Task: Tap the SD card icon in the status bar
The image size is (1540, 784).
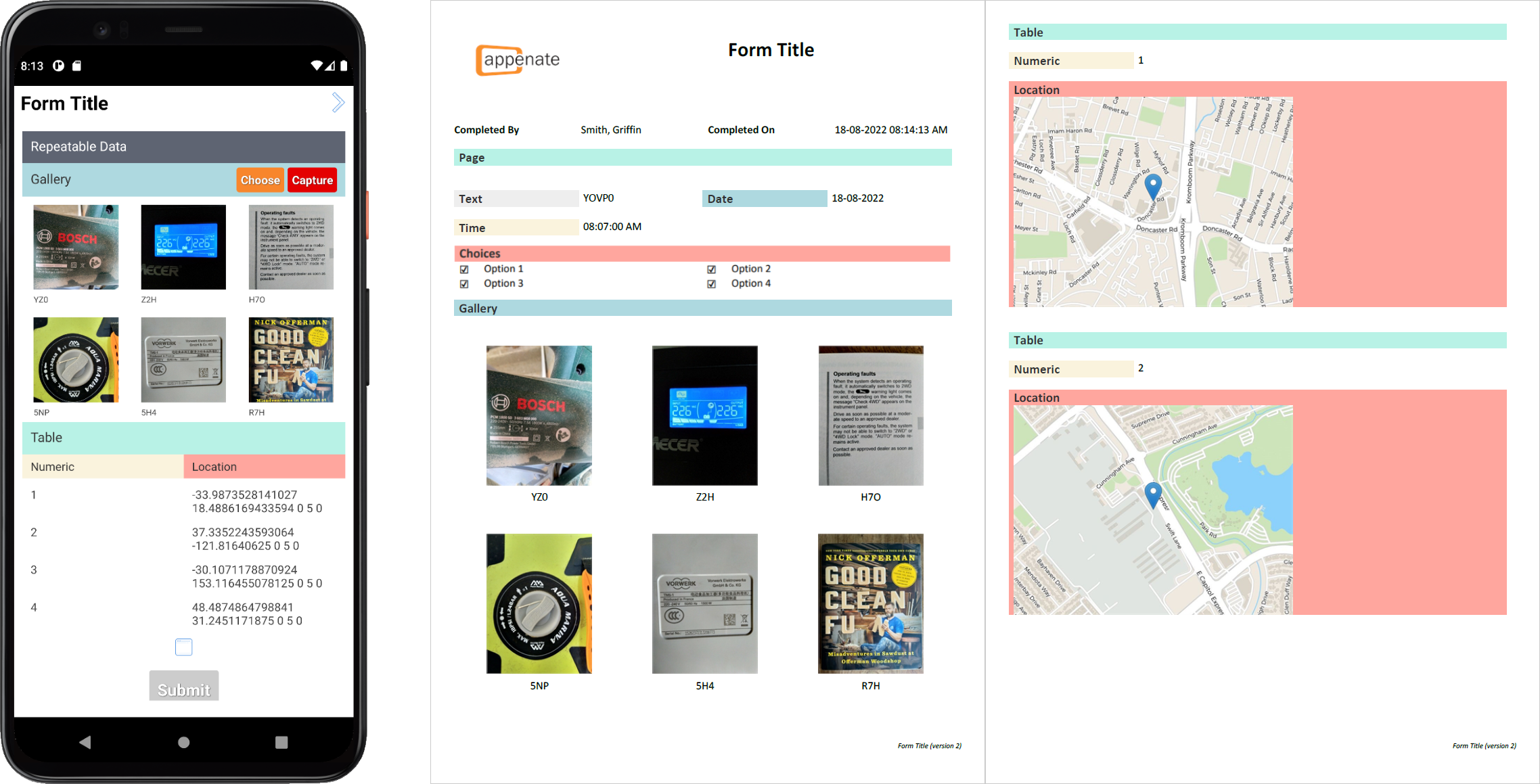Action: pyautogui.click(x=76, y=66)
